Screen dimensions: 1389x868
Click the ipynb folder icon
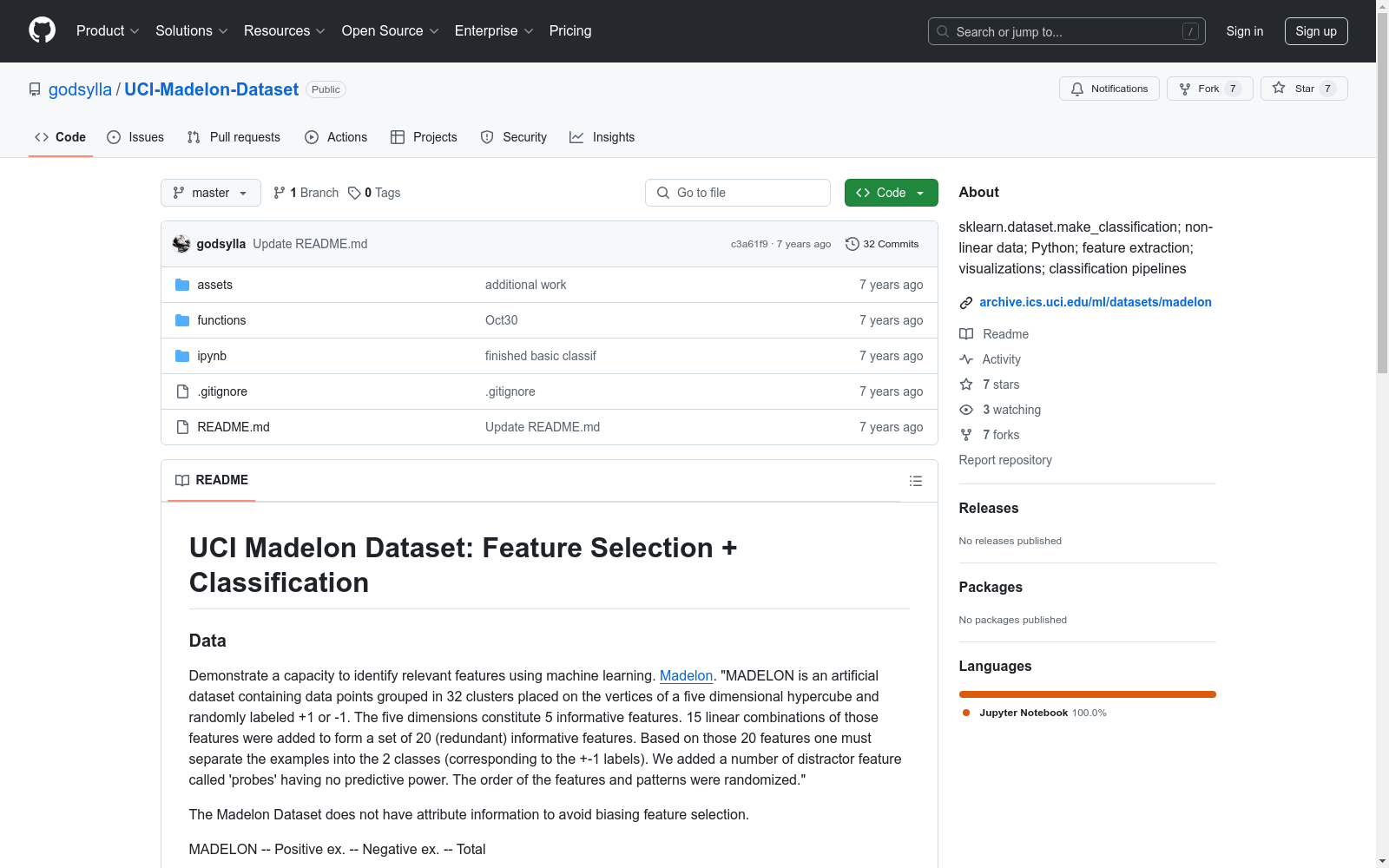[x=182, y=356]
